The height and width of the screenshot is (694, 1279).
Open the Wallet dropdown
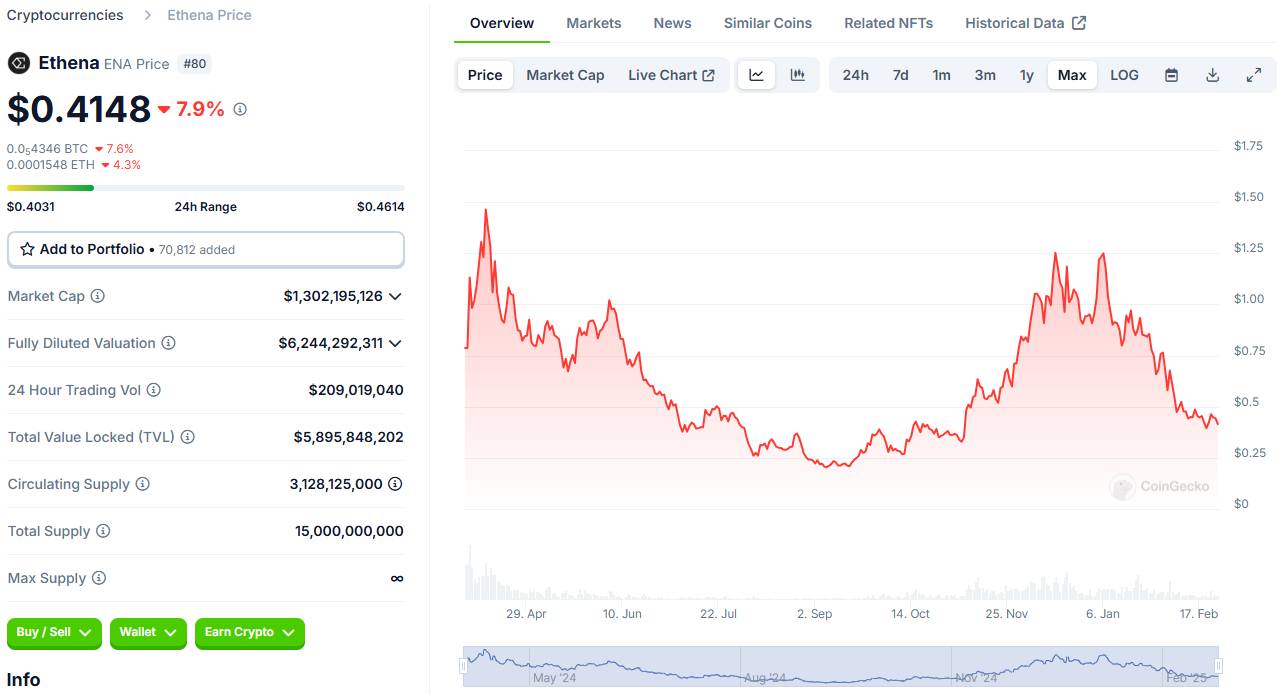click(148, 633)
